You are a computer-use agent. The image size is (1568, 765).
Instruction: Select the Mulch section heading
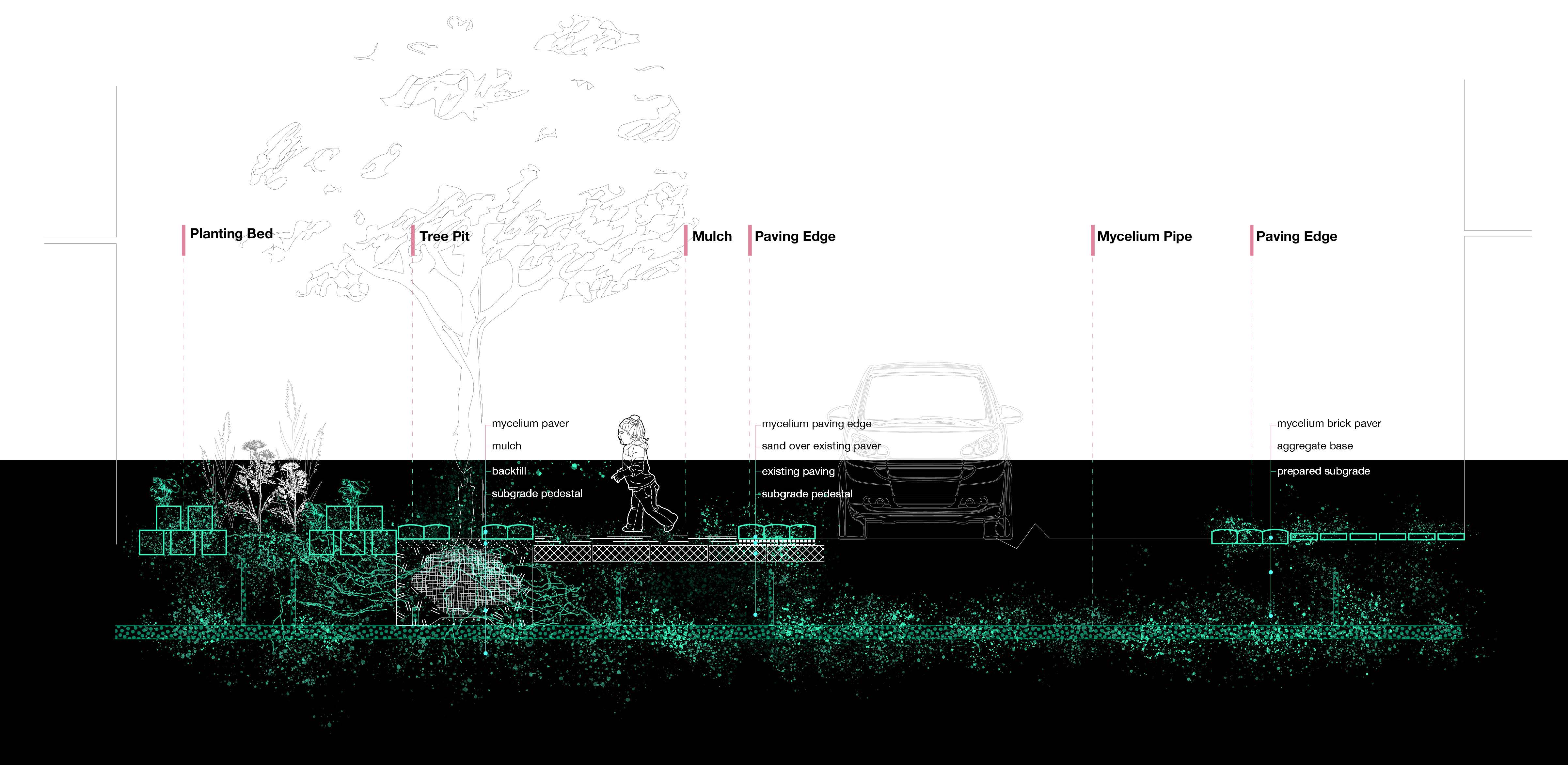712,236
